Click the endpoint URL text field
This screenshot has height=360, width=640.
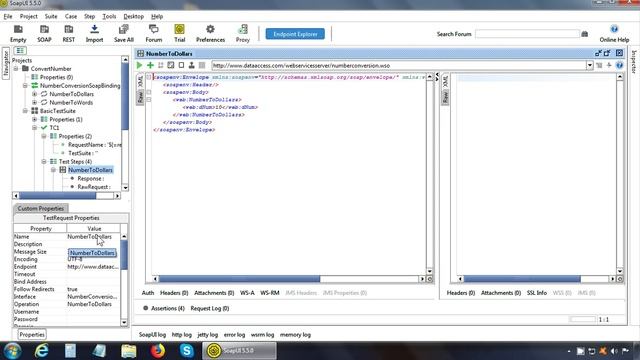(399, 65)
